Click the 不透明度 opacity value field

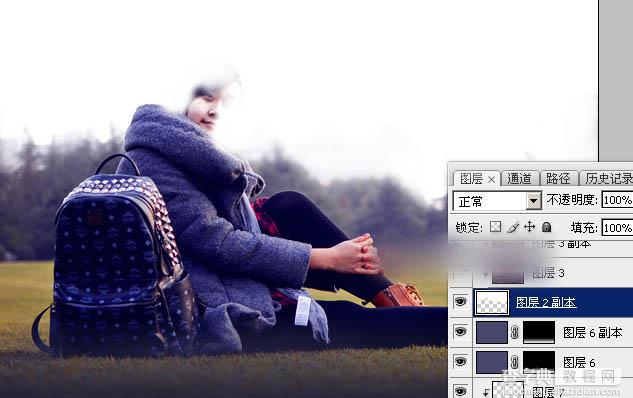617,200
